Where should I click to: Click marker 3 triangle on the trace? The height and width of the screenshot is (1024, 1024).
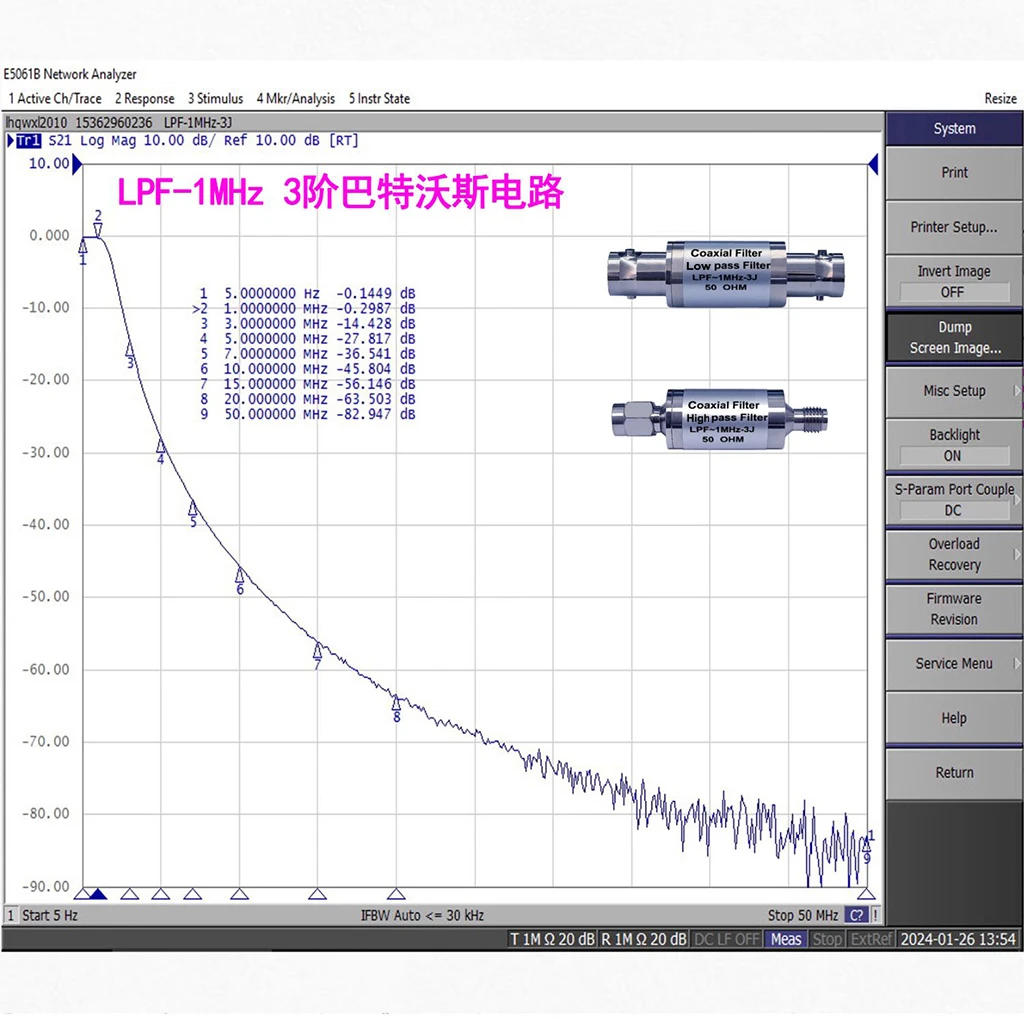pyautogui.click(x=129, y=349)
